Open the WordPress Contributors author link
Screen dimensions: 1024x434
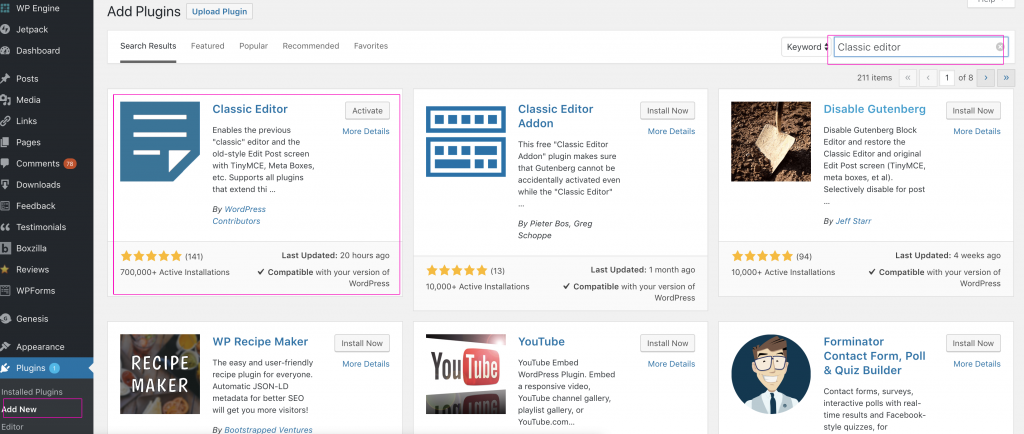240,215
